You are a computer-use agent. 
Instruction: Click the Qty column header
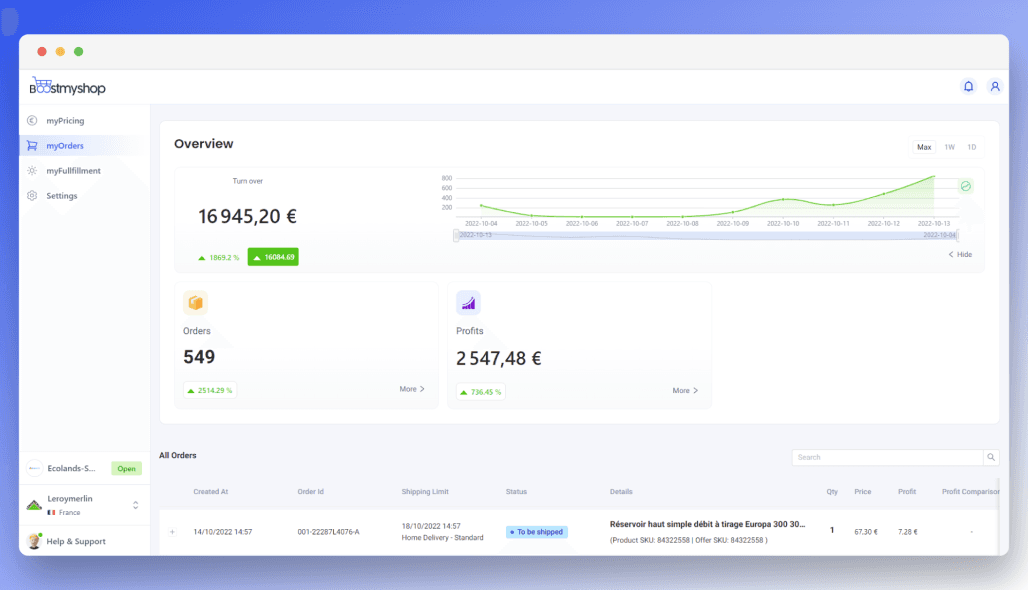(832, 492)
